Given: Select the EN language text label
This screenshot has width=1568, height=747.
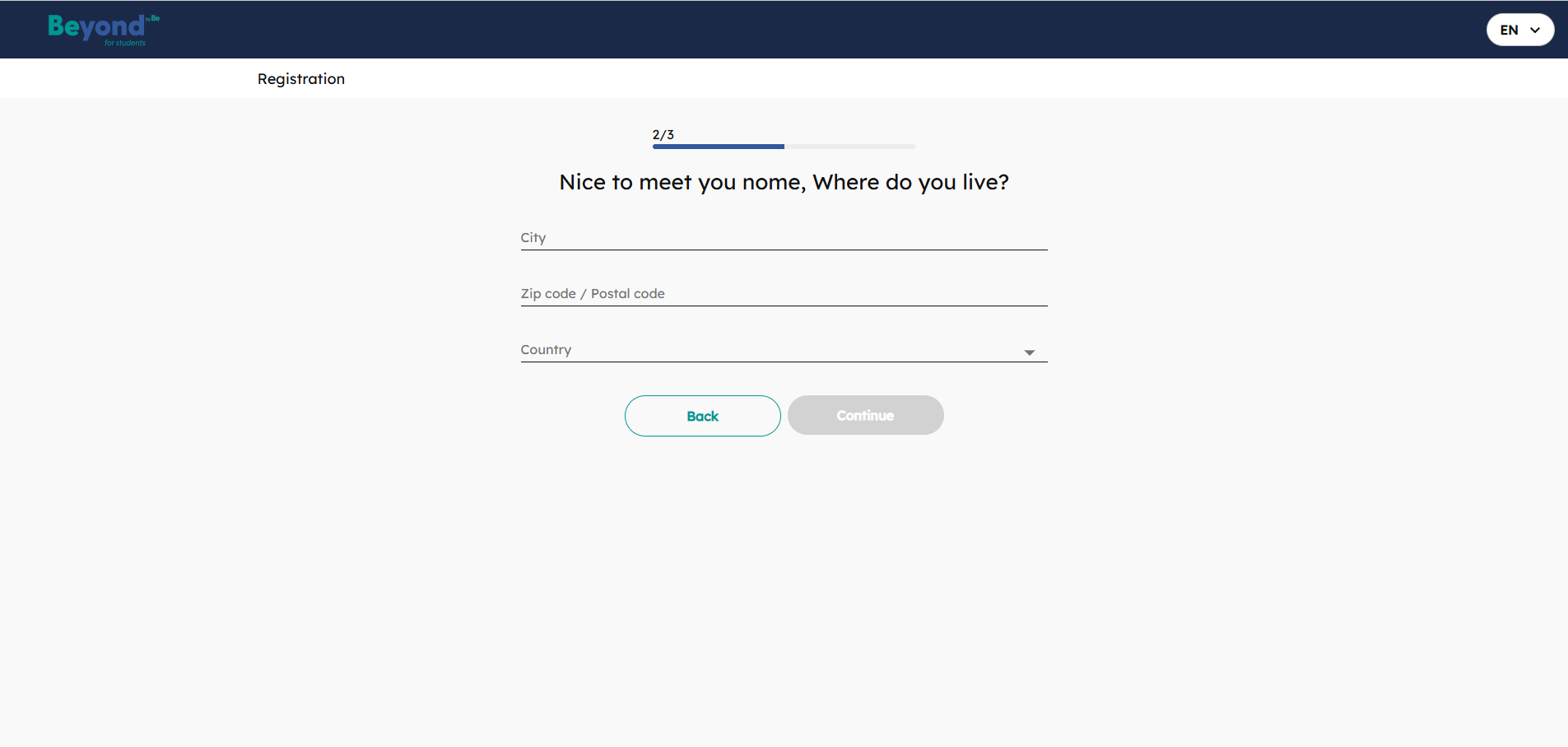Looking at the screenshot, I should point(1509,30).
